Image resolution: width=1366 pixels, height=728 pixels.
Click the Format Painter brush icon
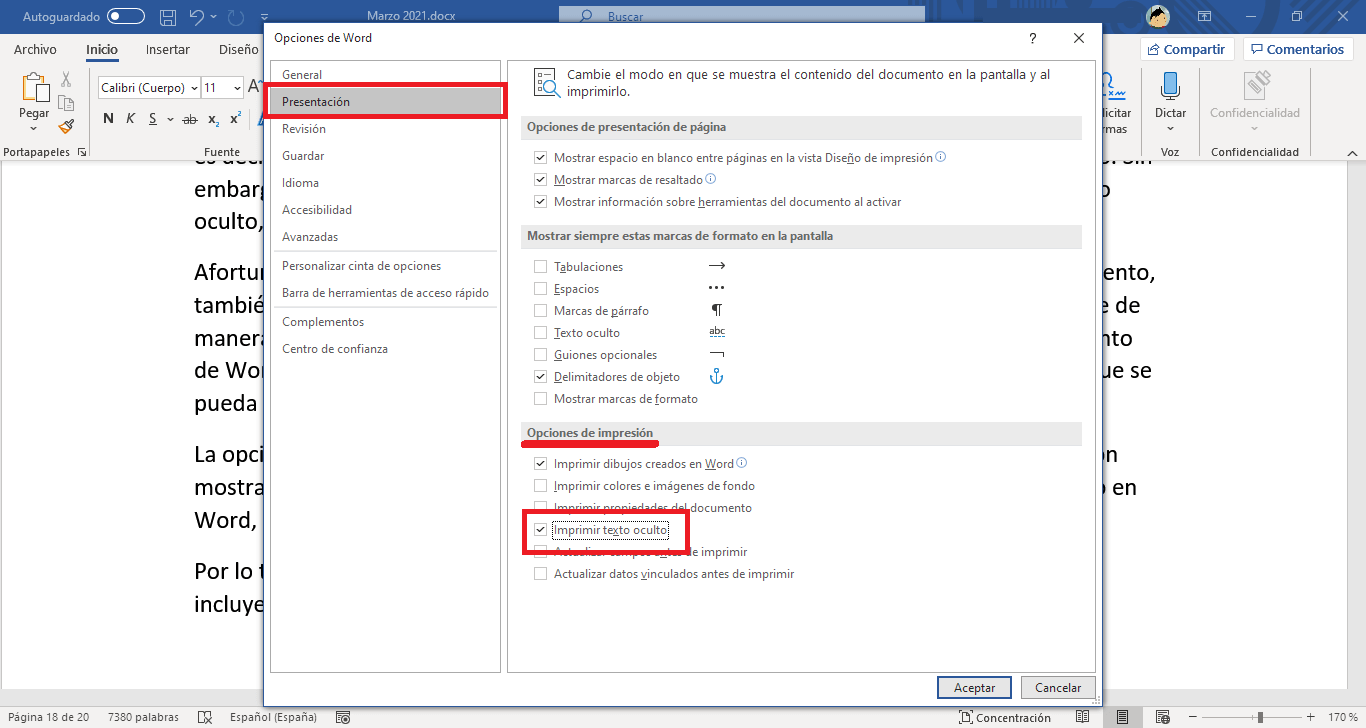coord(66,126)
